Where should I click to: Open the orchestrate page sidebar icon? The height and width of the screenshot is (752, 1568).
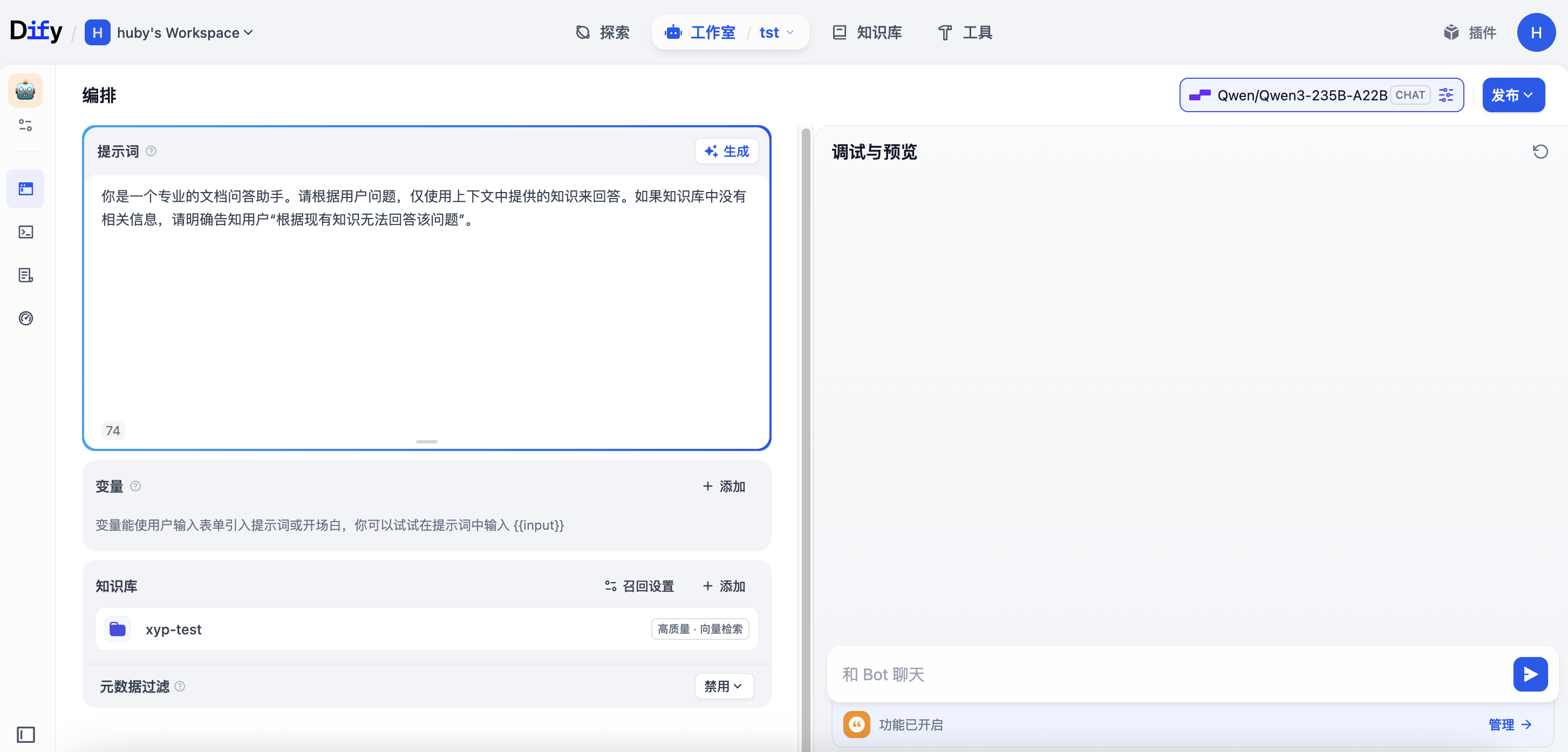(x=25, y=189)
